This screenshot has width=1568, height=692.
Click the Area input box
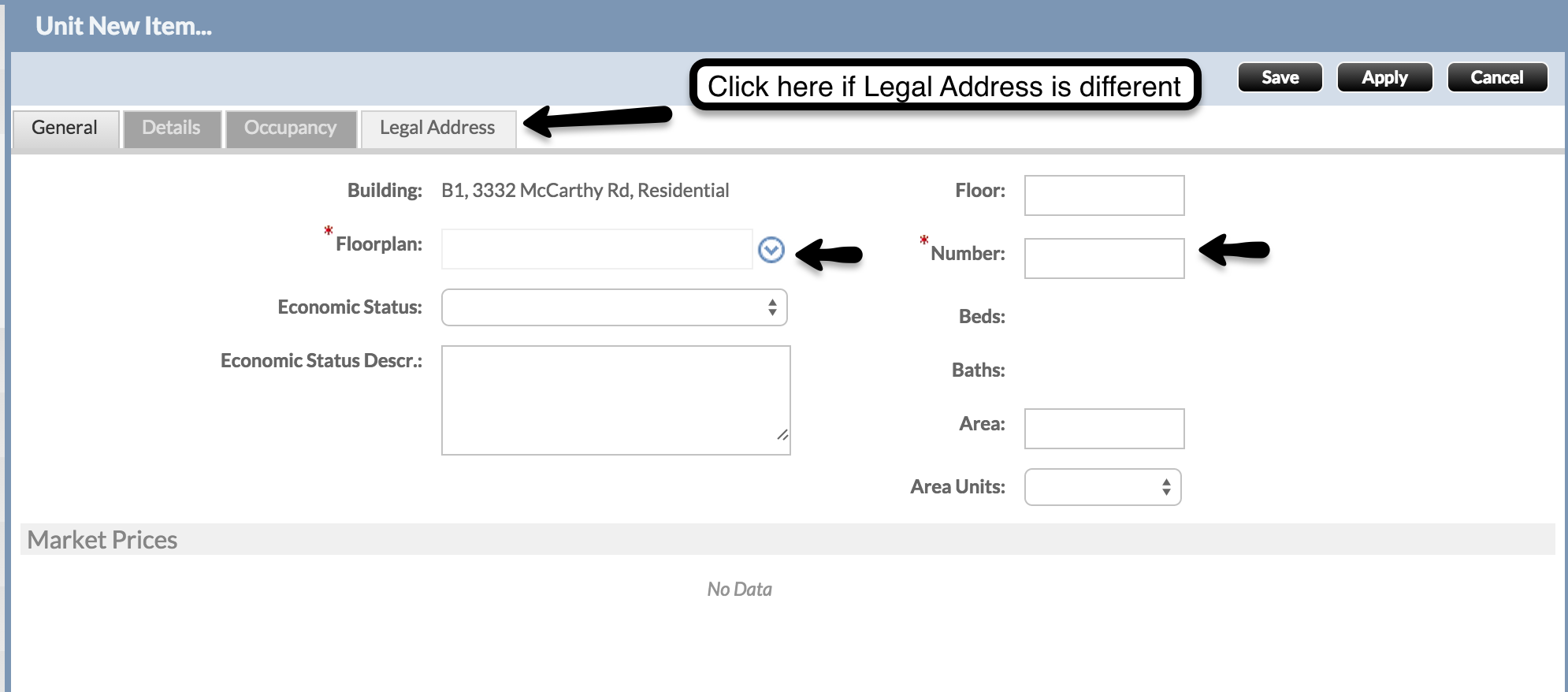tap(1103, 429)
